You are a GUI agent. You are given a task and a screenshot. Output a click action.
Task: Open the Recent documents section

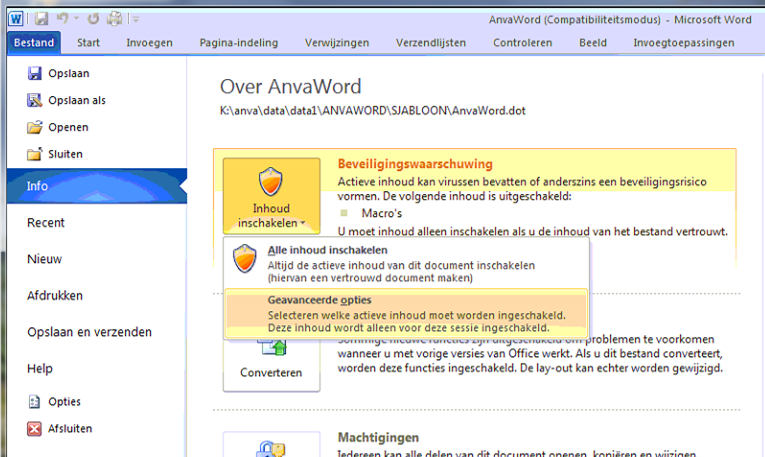click(x=45, y=223)
